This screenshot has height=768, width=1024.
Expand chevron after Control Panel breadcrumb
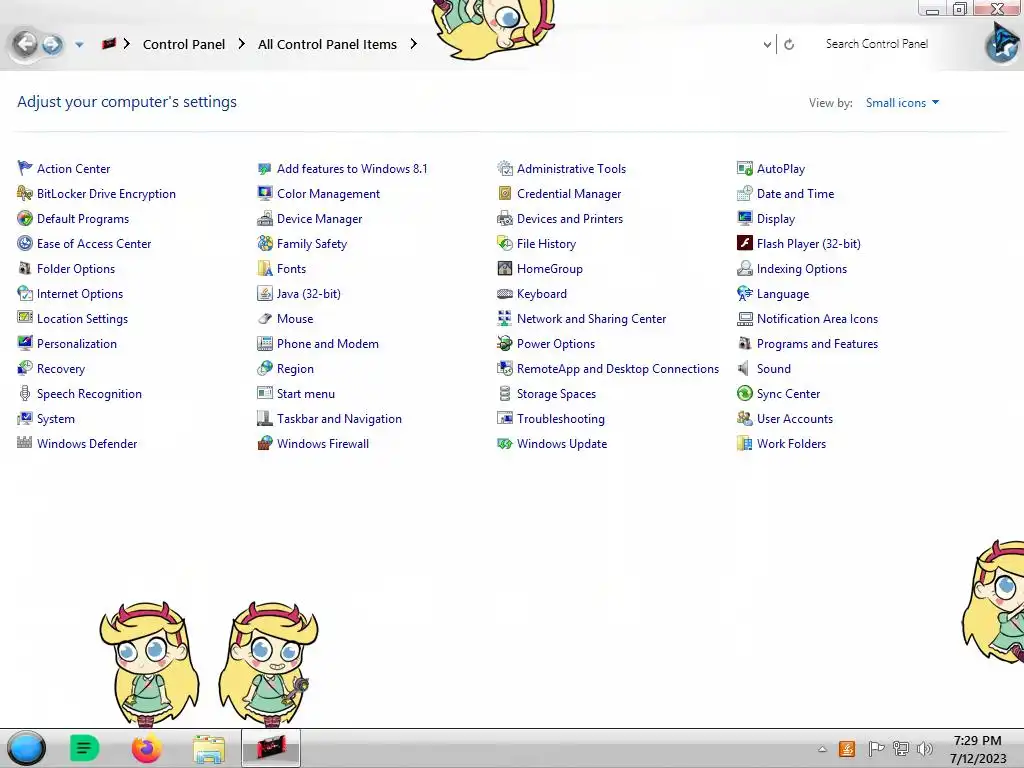pyautogui.click(x=242, y=44)
